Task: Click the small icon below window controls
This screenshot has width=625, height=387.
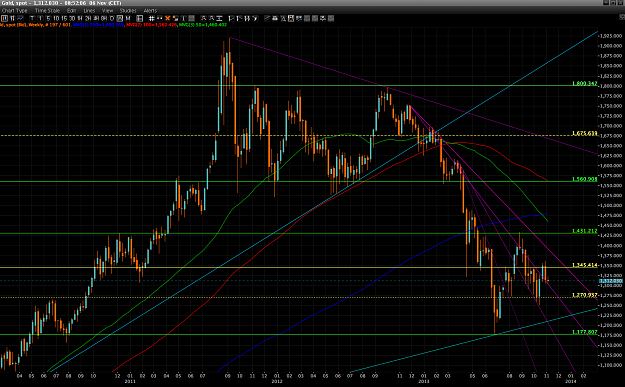Action: pyautogui.click(x=622, y=17)
